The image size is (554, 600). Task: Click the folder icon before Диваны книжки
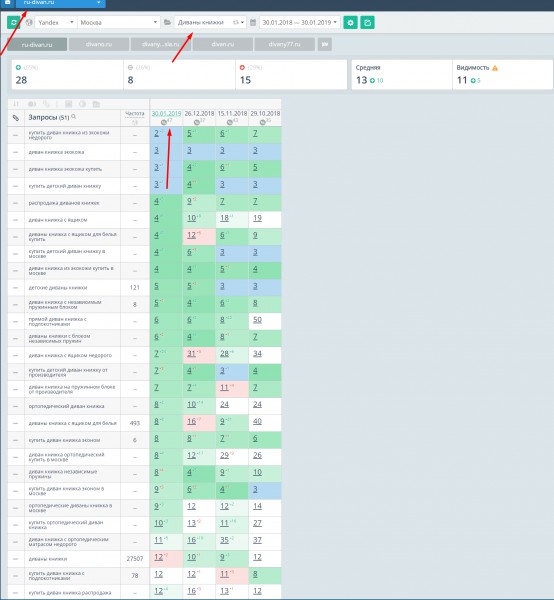[x=167, y=23]
